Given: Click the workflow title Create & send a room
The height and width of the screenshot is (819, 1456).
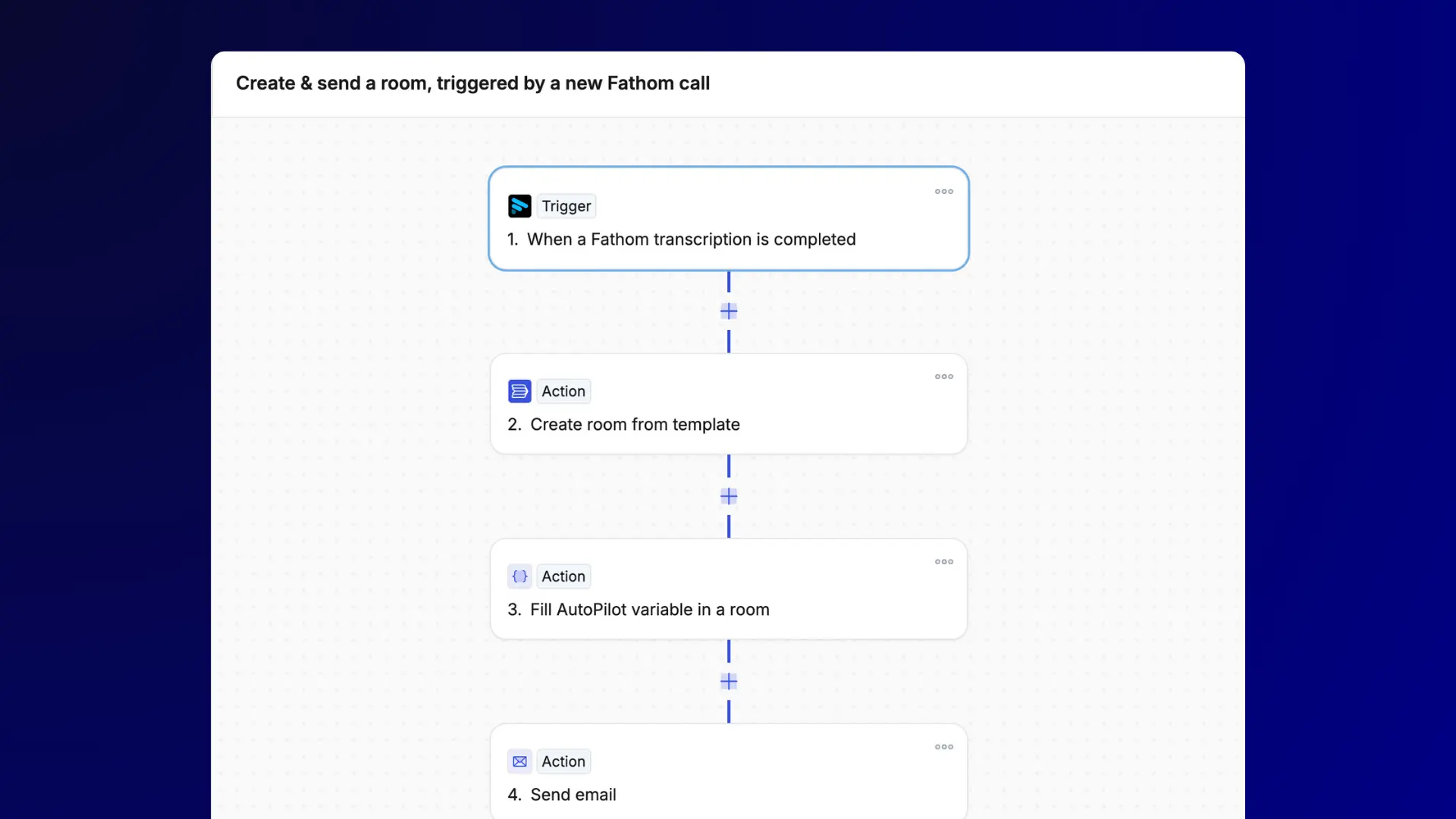Looking at the screenshot, I should (473, 83).
